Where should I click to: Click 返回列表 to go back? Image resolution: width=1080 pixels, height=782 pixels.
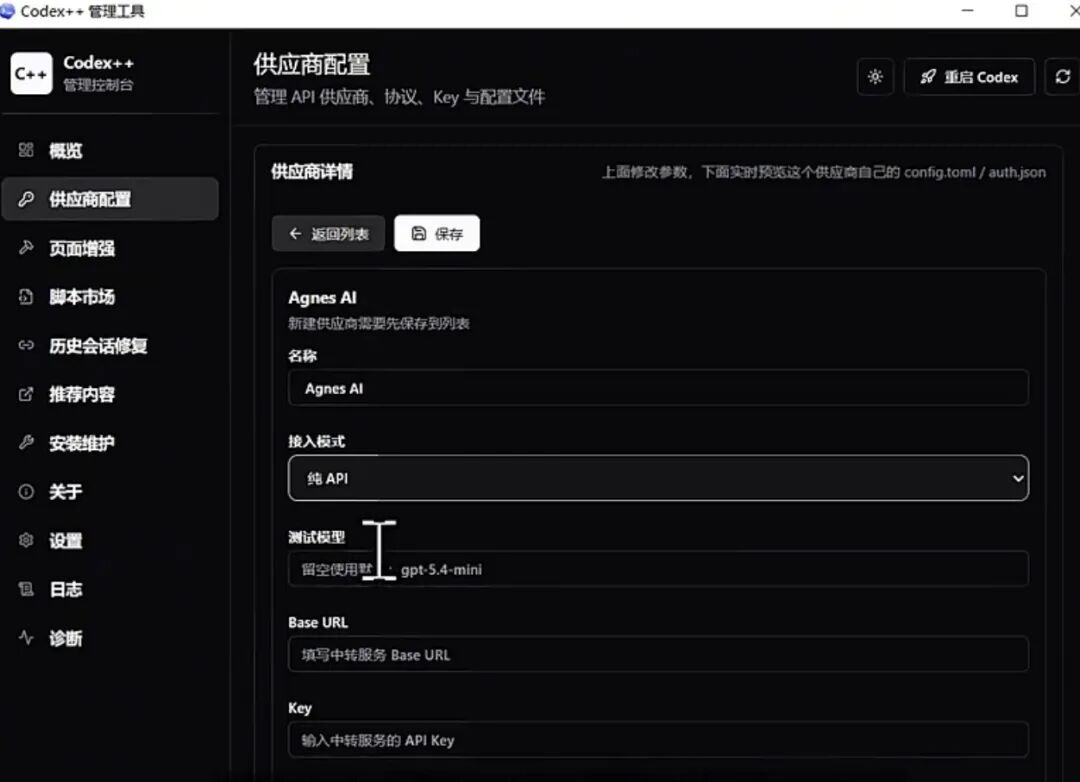pyautogui.click(x=328, y=234)
